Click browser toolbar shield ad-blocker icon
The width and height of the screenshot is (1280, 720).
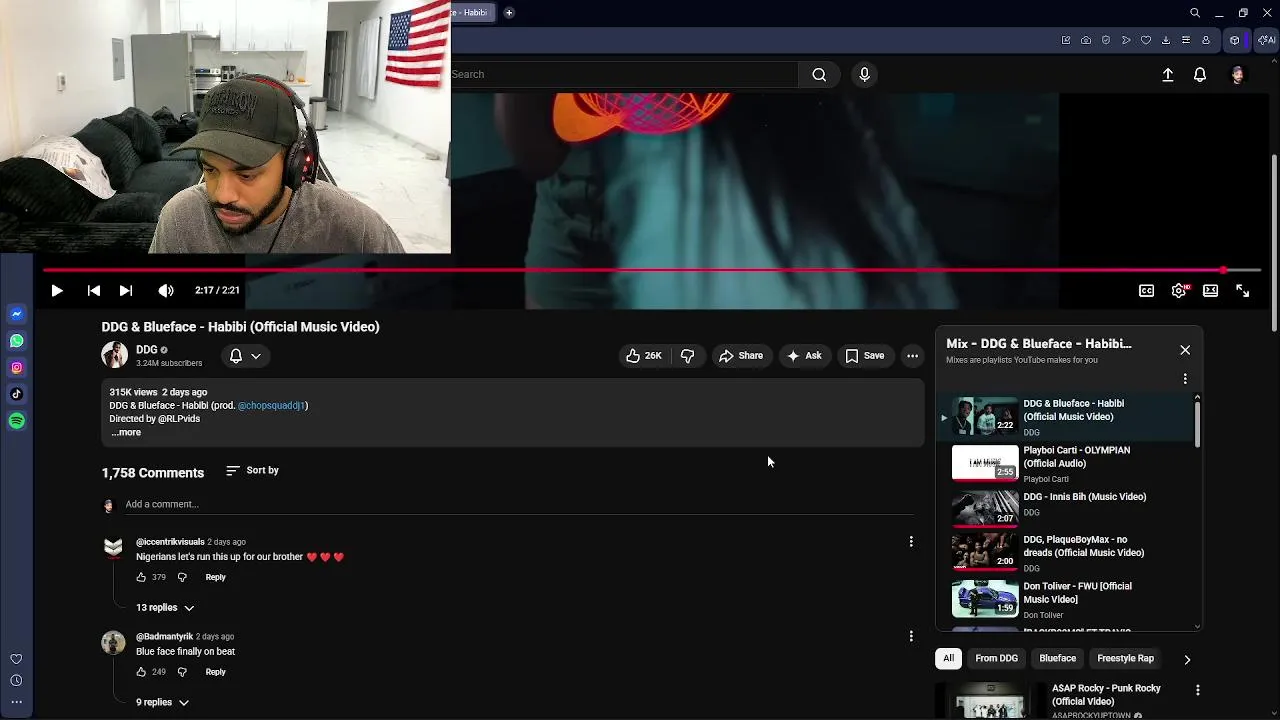(x=1106, y=40)
